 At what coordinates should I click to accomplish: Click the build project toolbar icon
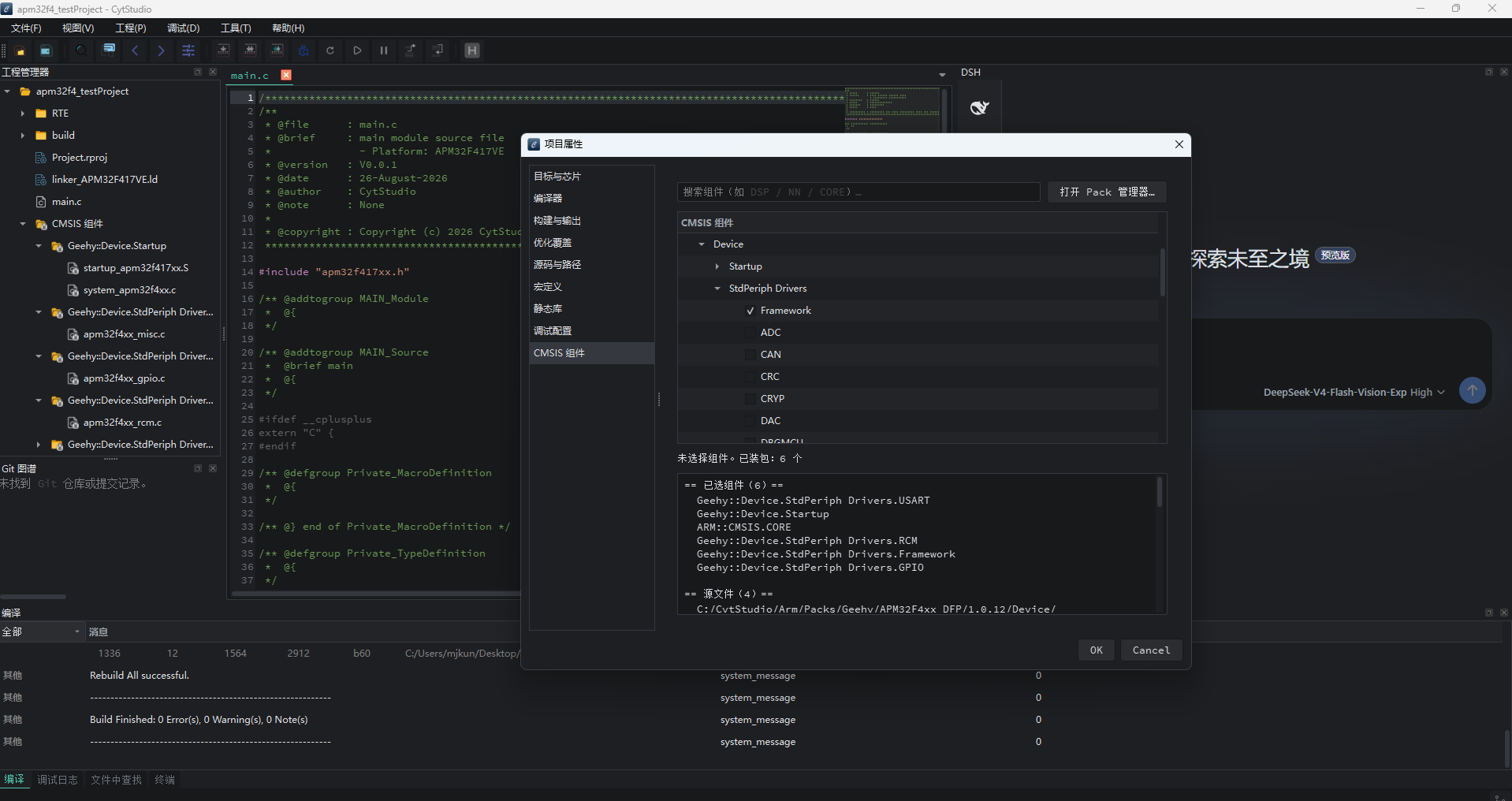click(224, 50)
